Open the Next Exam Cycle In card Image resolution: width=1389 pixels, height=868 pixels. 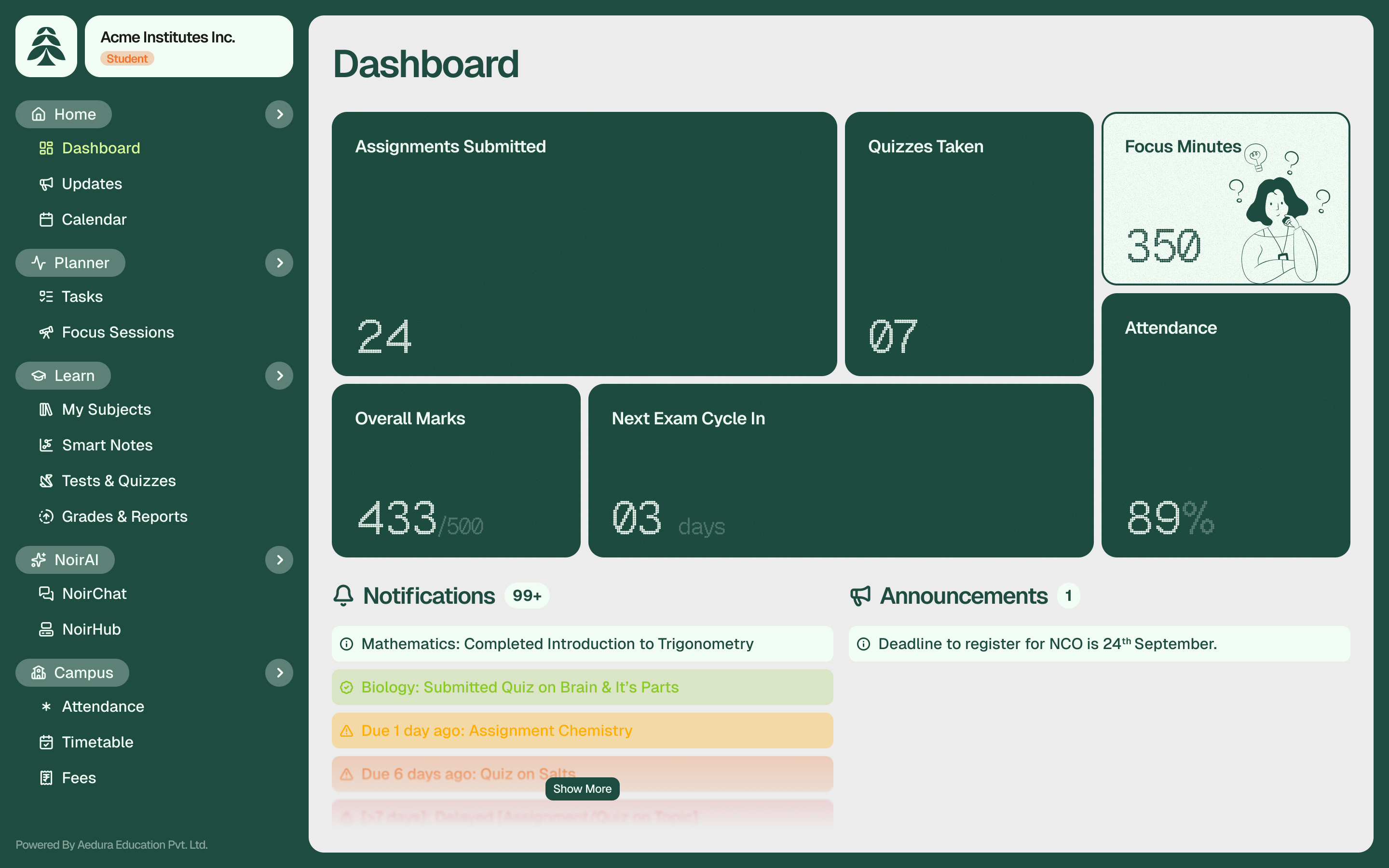pos(841,471)
